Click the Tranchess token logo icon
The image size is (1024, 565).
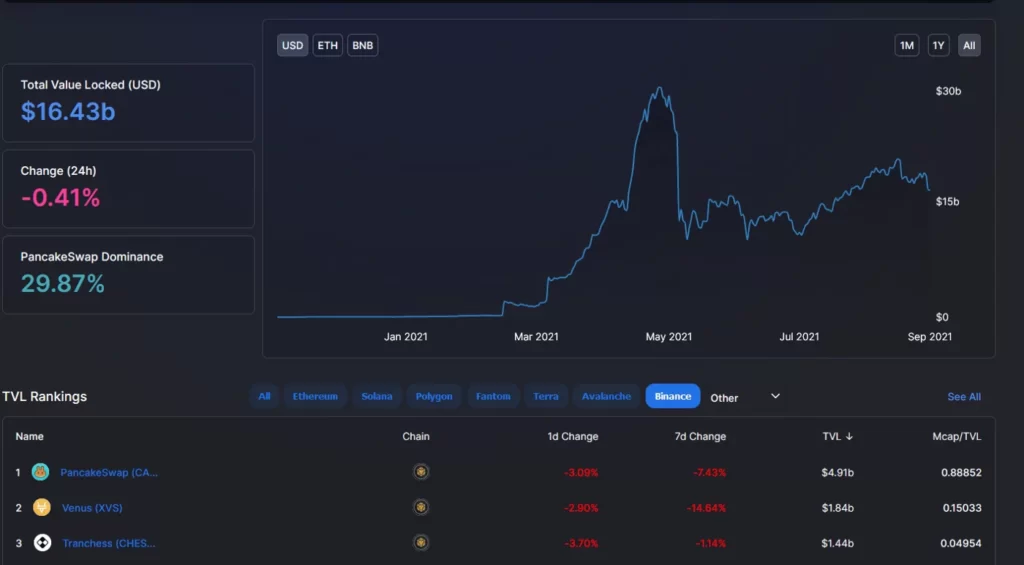tap(41, 543)
